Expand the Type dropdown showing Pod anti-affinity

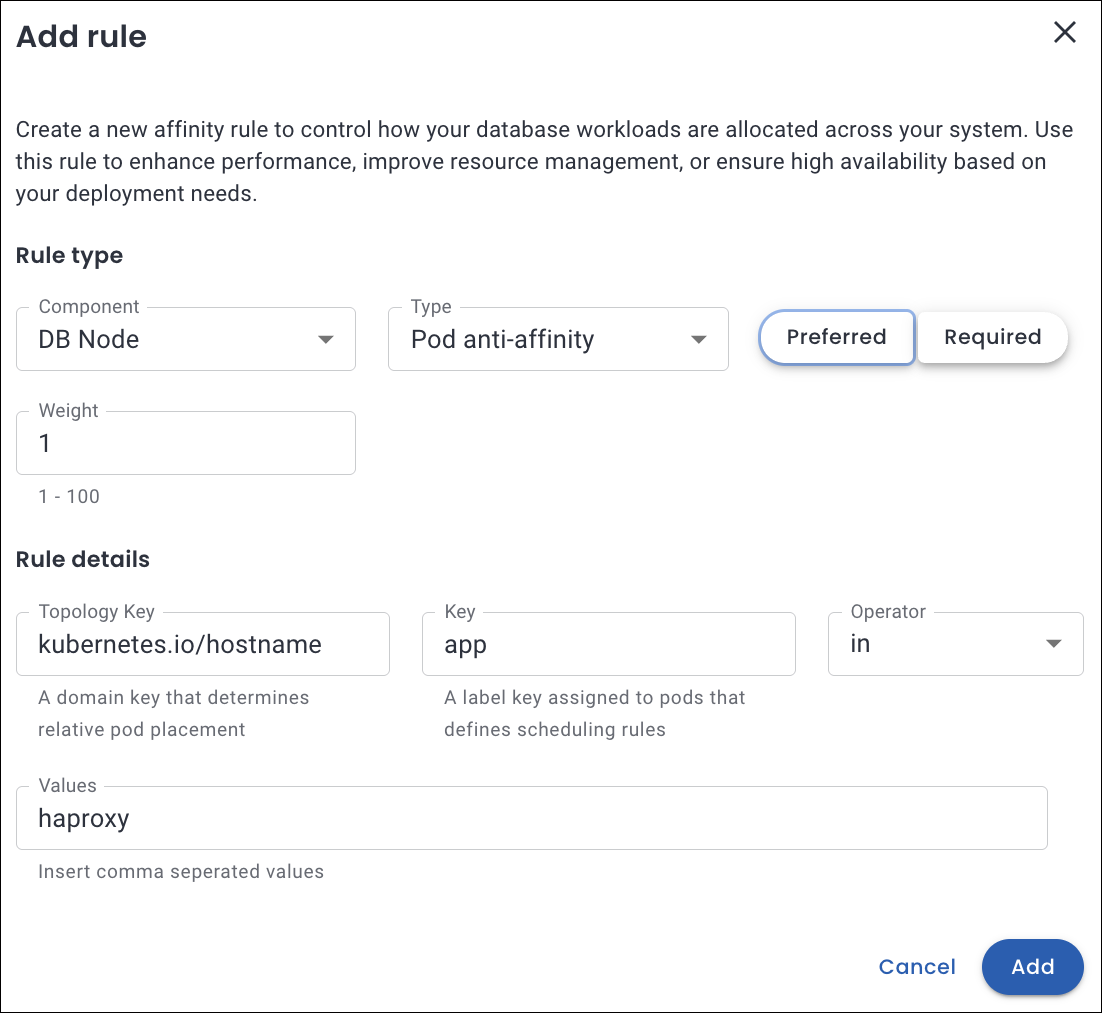[x=540, y=340]
